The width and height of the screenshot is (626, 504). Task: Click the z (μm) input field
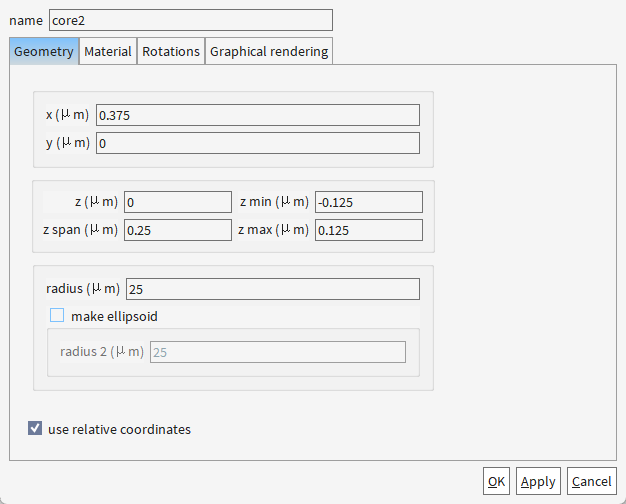tap(178, 202)
